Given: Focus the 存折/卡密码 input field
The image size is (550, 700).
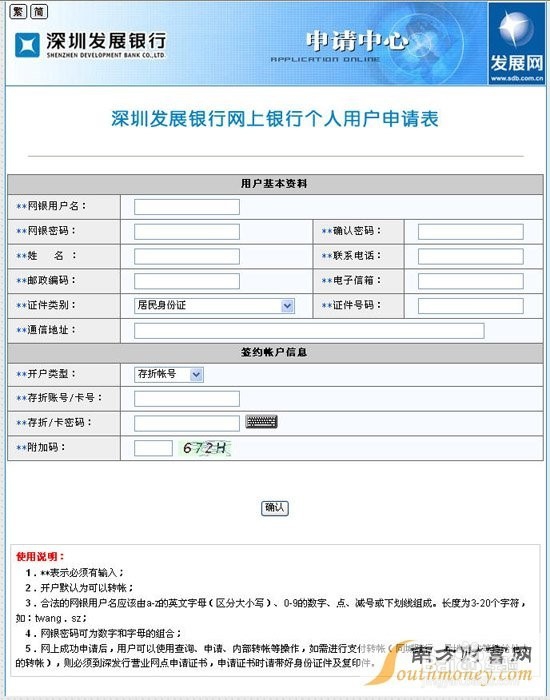Looking at the screenshot, I should (x=187, y=423).
